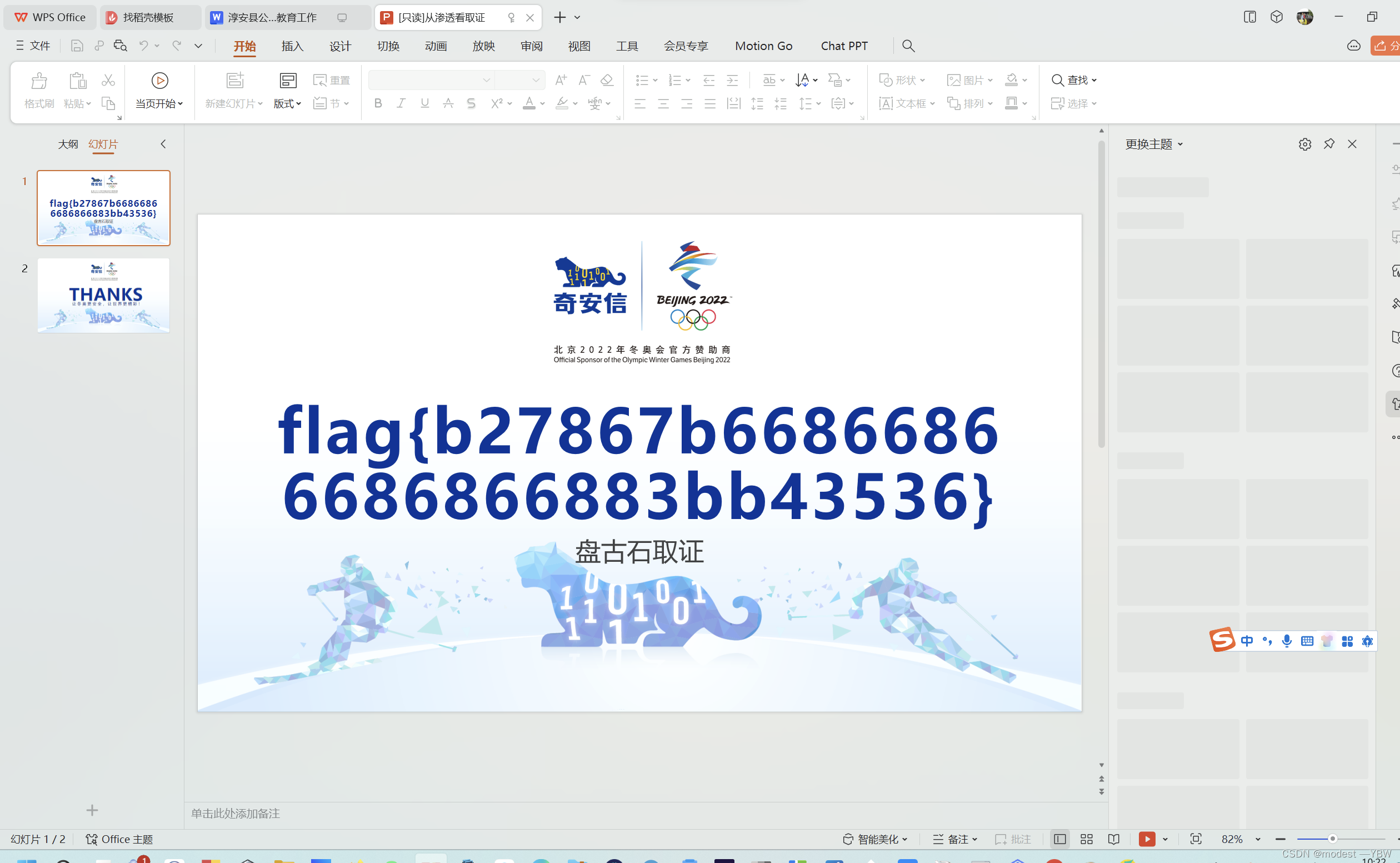Screen dimensions: 1400x863
Task: Click the center align paragraph icon
Action: tap(663, 103)
